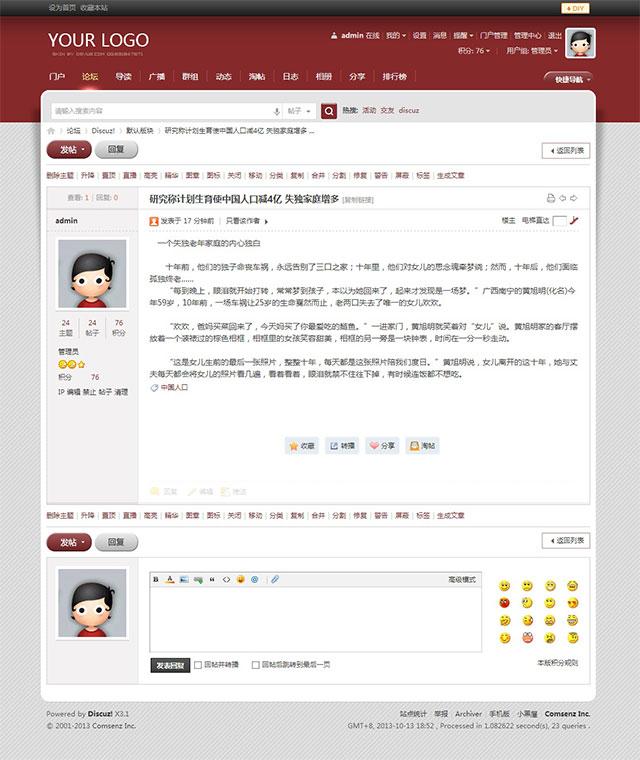Viewport: 640px width, 760px height.
Task: Check the 回帖后跳转到最后一页 option
Action: coord(256,664)
